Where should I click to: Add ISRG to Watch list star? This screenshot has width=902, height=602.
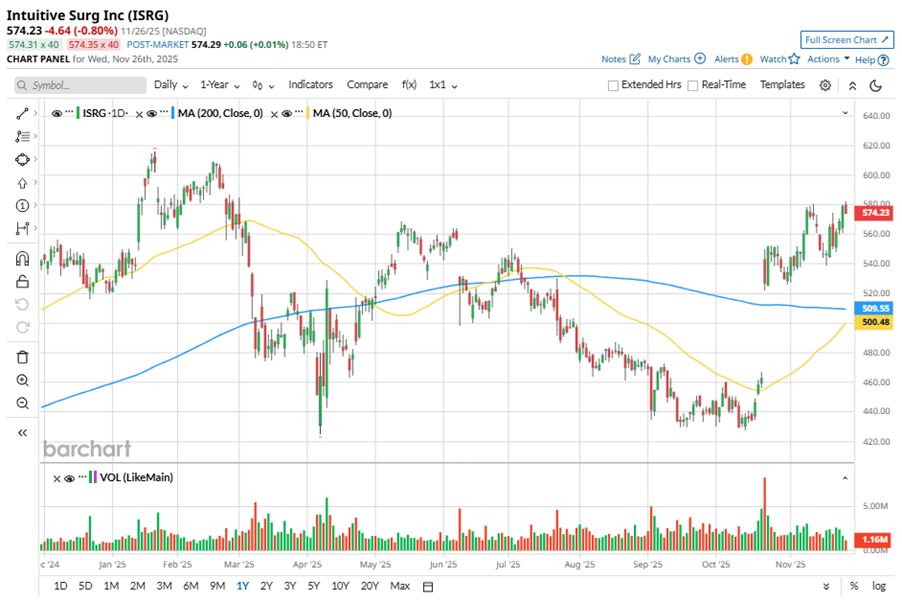[x=794, y=59]
